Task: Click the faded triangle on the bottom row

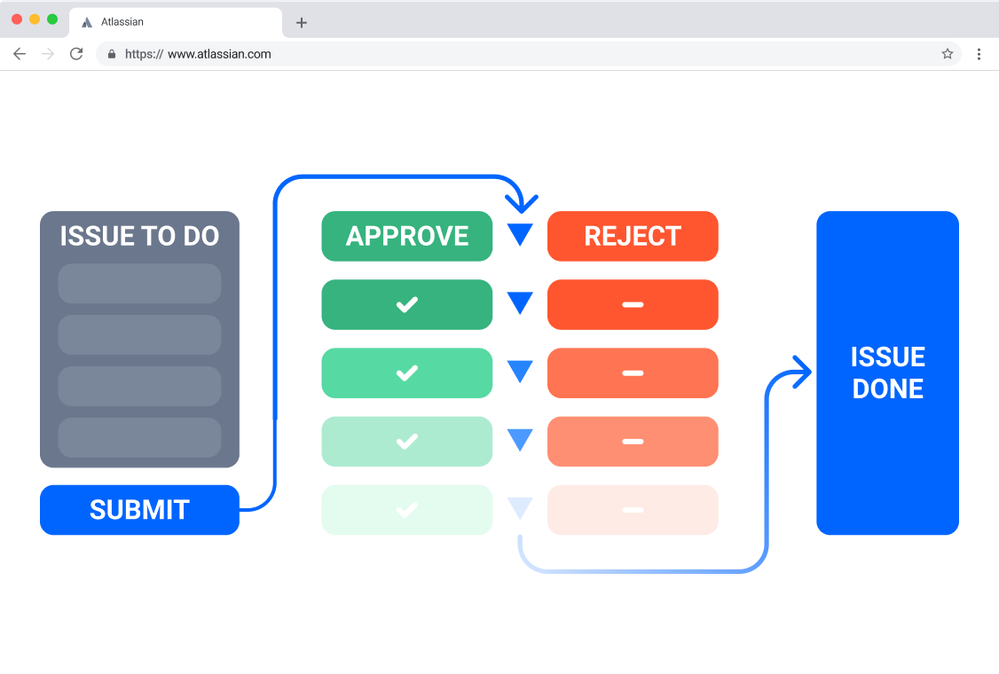Action: [x=519, y=508]
